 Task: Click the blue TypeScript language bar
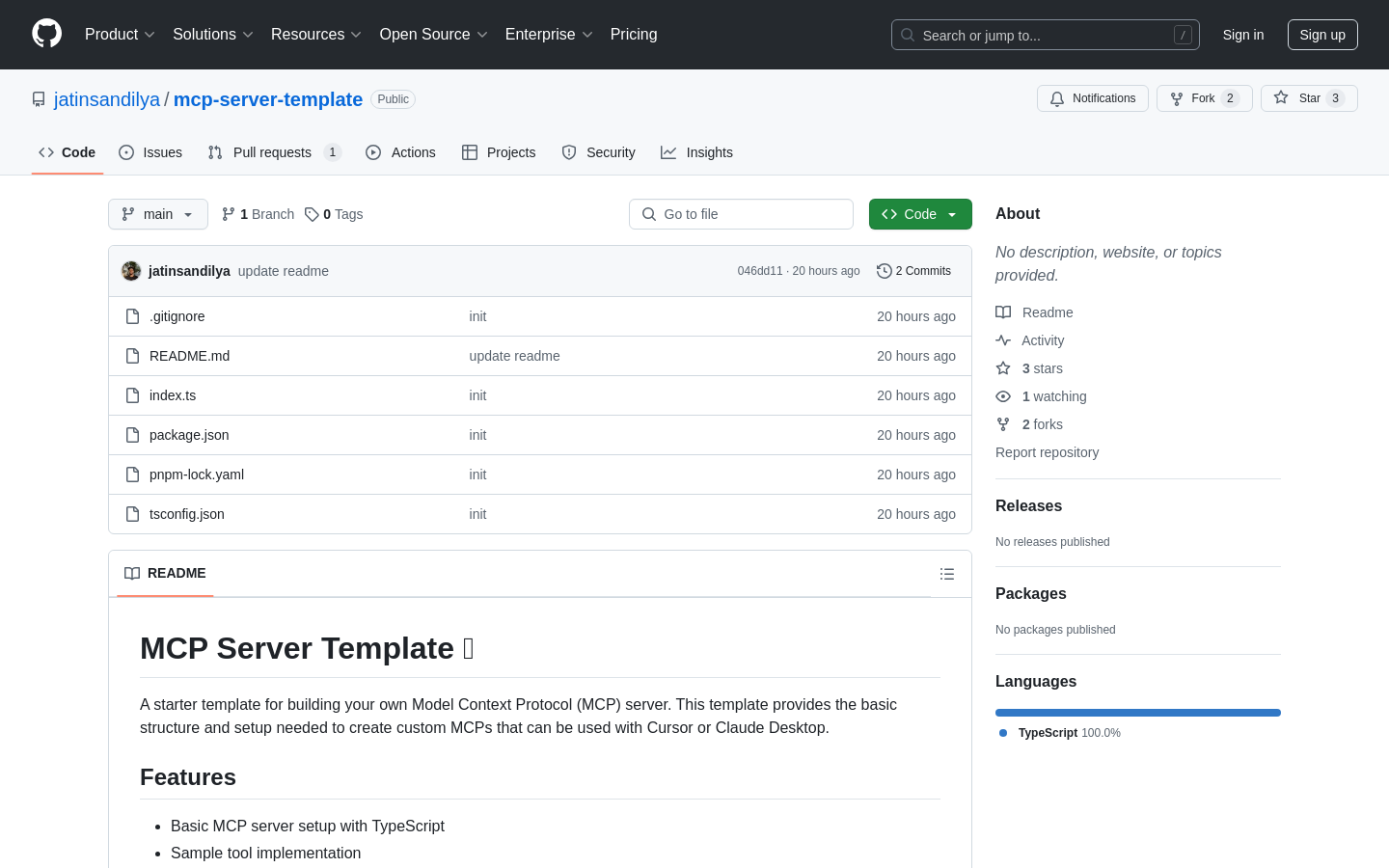pyautogui.click(x=1138, y=713)
